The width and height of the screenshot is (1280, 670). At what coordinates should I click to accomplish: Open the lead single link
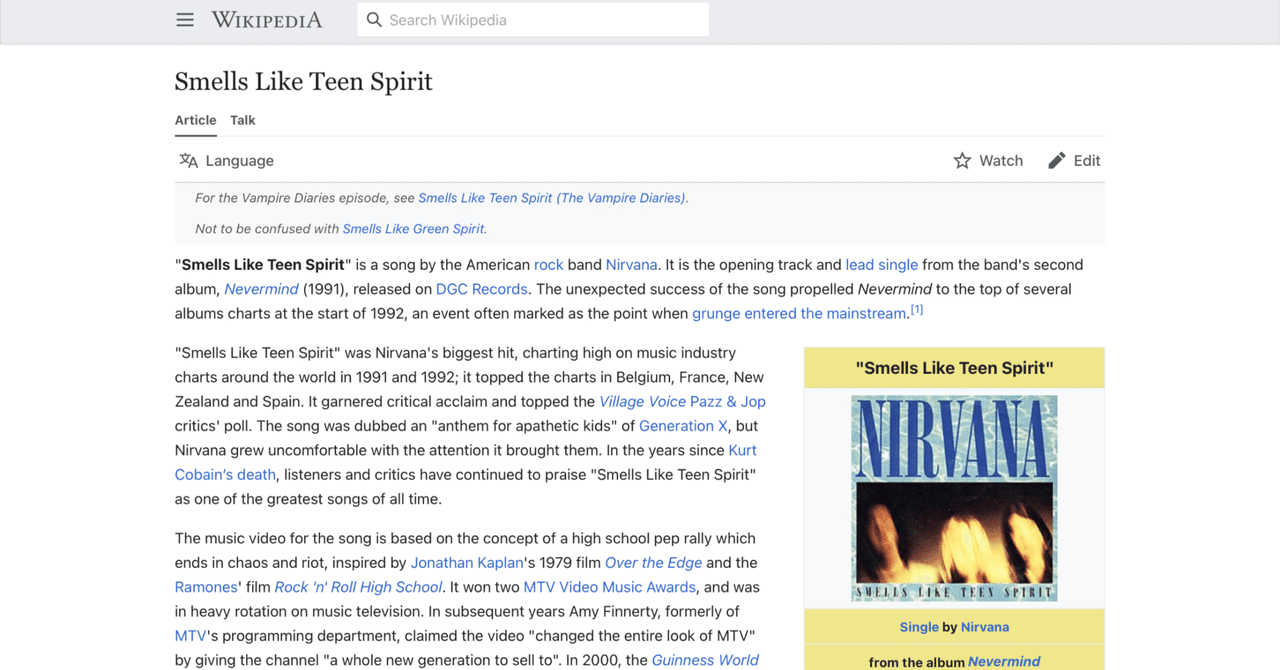pos(882,265)
